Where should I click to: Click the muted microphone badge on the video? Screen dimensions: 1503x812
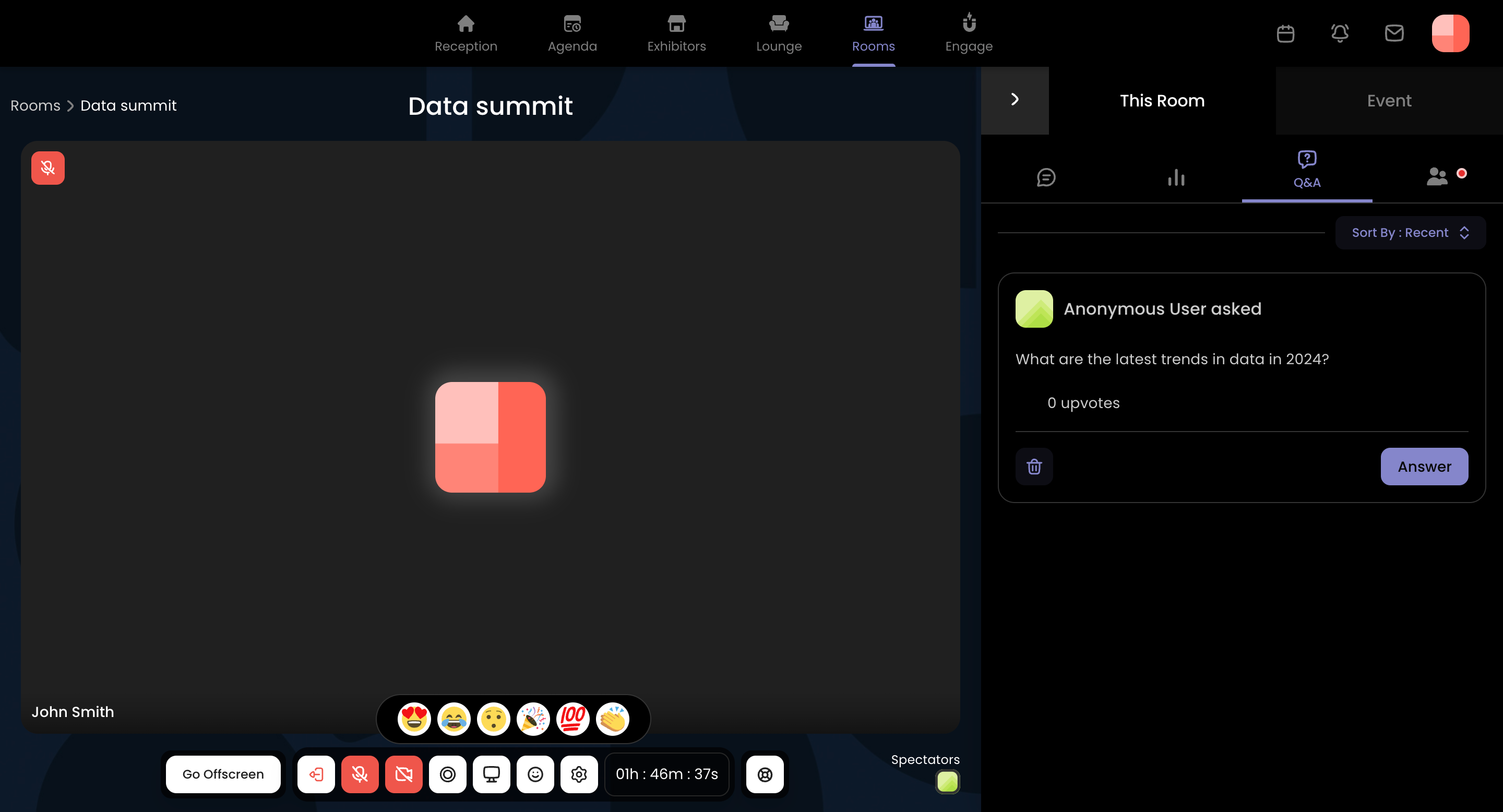pos(48,168)
